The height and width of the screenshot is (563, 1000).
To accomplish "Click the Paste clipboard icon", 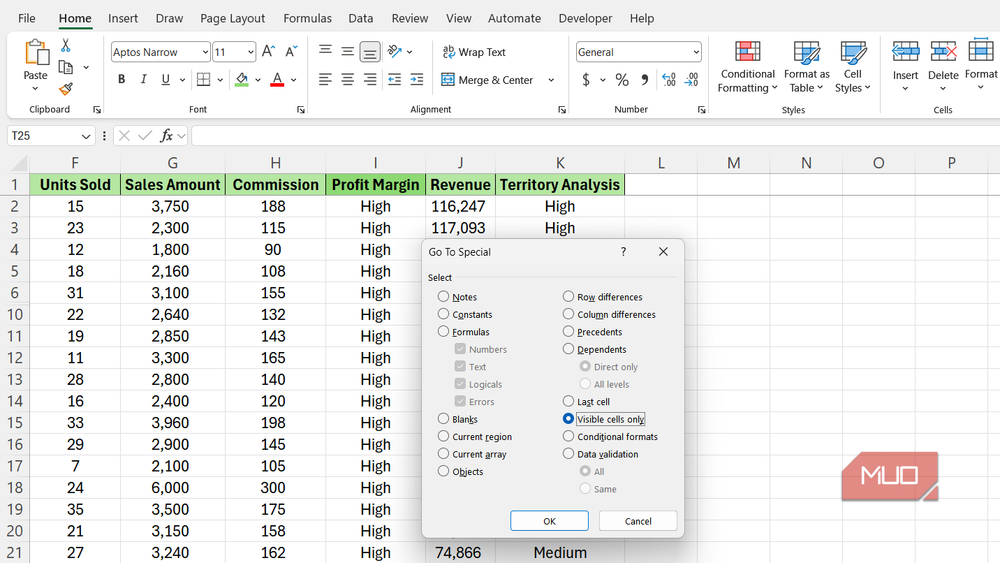I will point(36,53).
